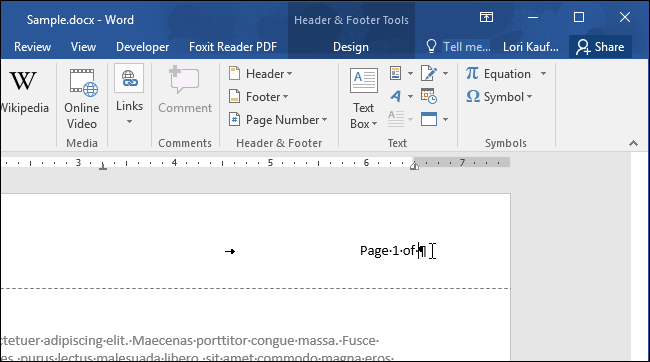Expand the Object dropdown arrow

[445, 120]
